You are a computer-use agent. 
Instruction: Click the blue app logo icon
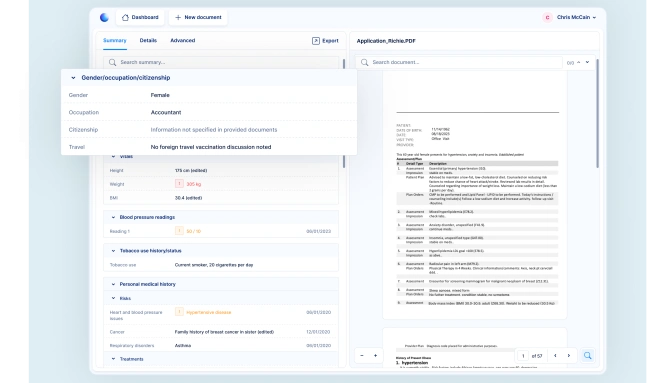pyautogui.click(x=104, y=17)
